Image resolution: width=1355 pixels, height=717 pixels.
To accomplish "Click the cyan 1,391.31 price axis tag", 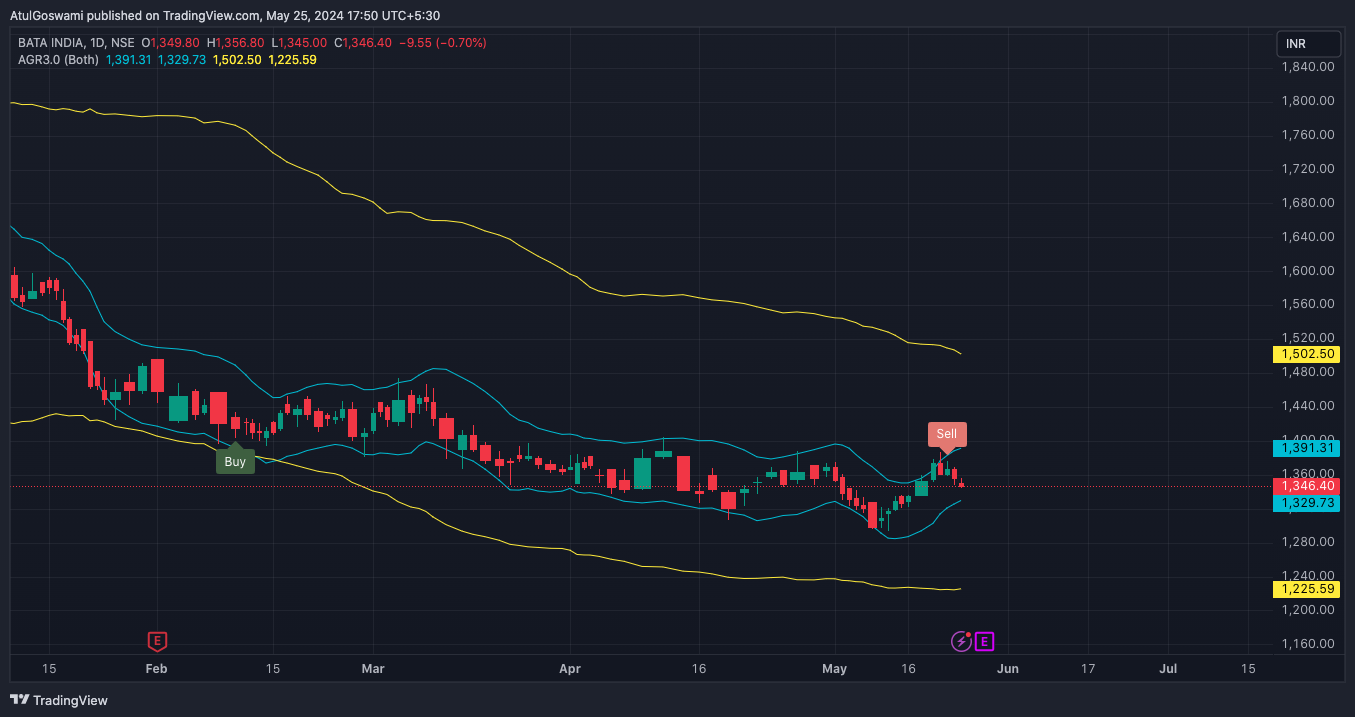I will click(1305, 449).
